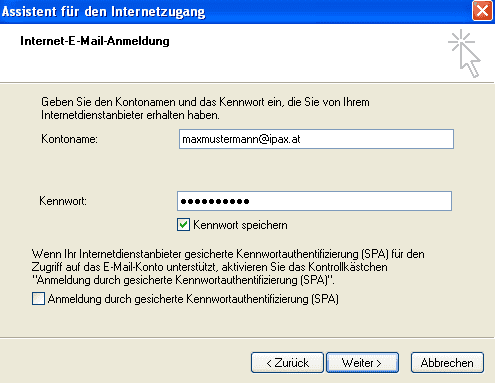
Task: Click the 'Anmeldung durch gesicherte Kennwortauthentifizierung (SPA)' label
Action: pyautogui.click(x=193, y=299)
